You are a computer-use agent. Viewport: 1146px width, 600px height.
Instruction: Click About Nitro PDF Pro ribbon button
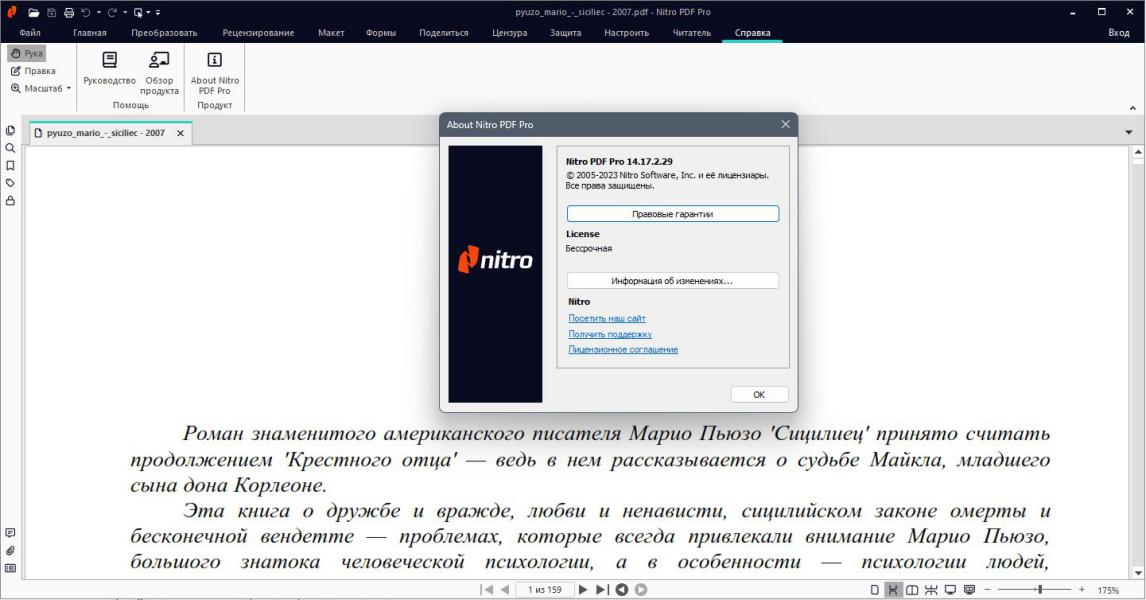click(x=215, y=73)
